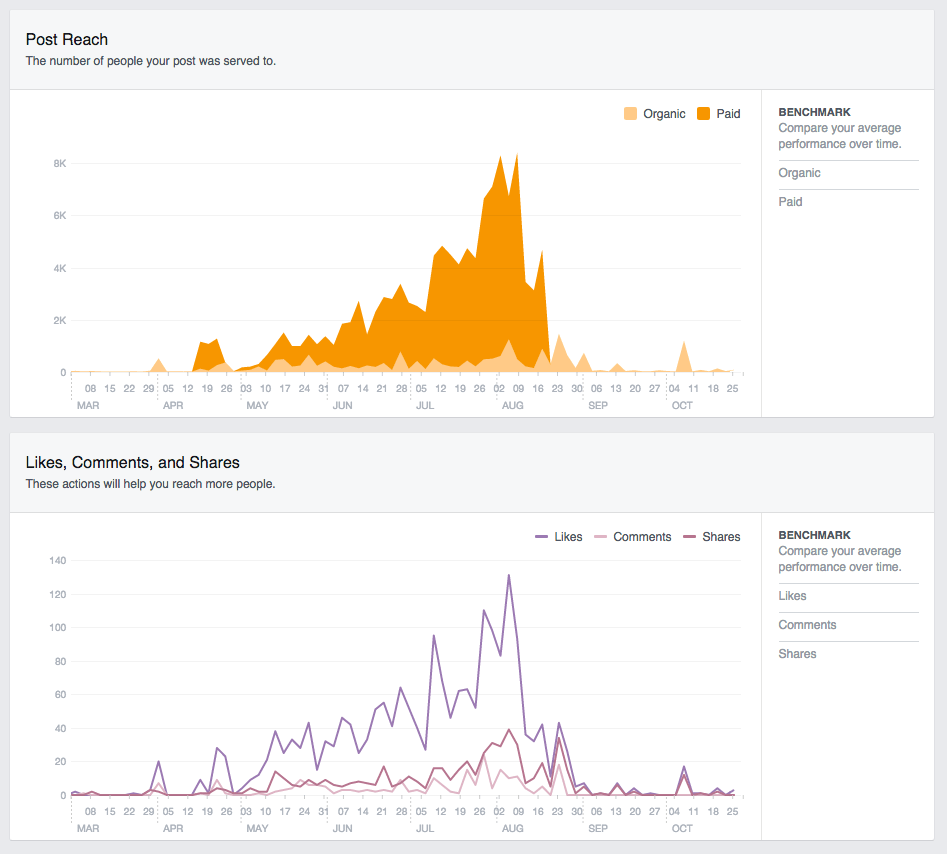Click the October organic reach spike

coord(684,343)
